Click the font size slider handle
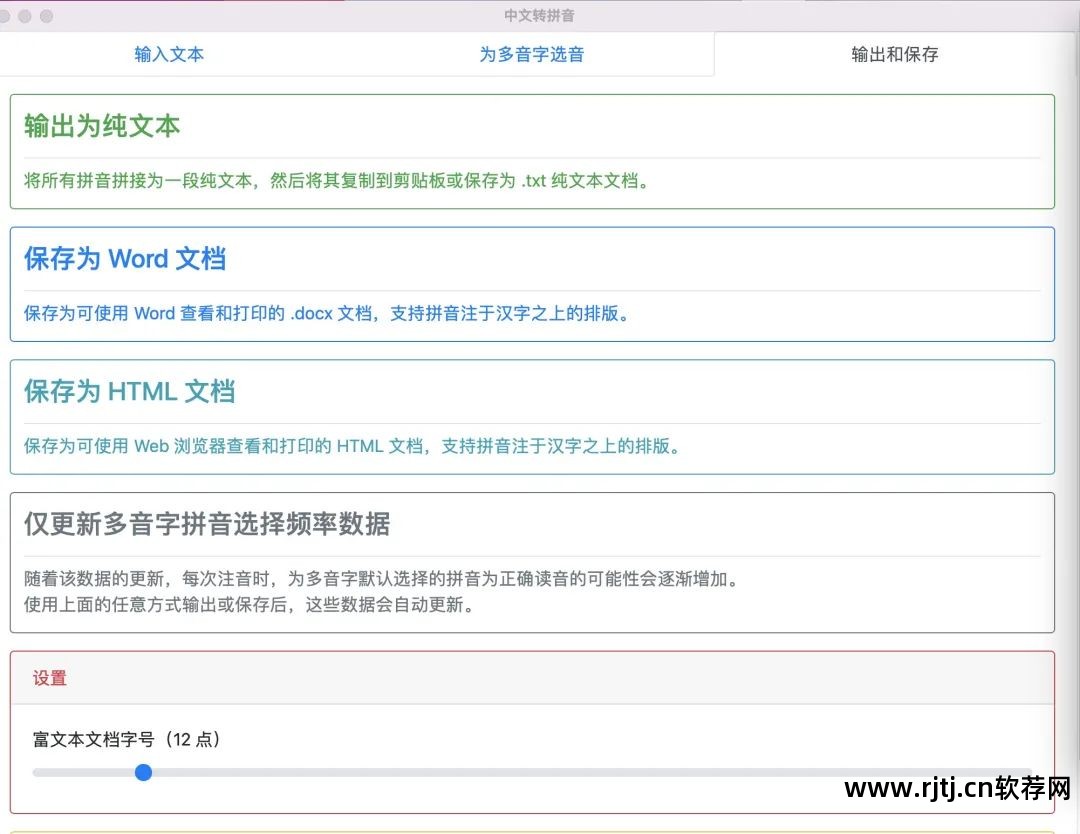The image size is (1080, 834). [x=143, y=772]
